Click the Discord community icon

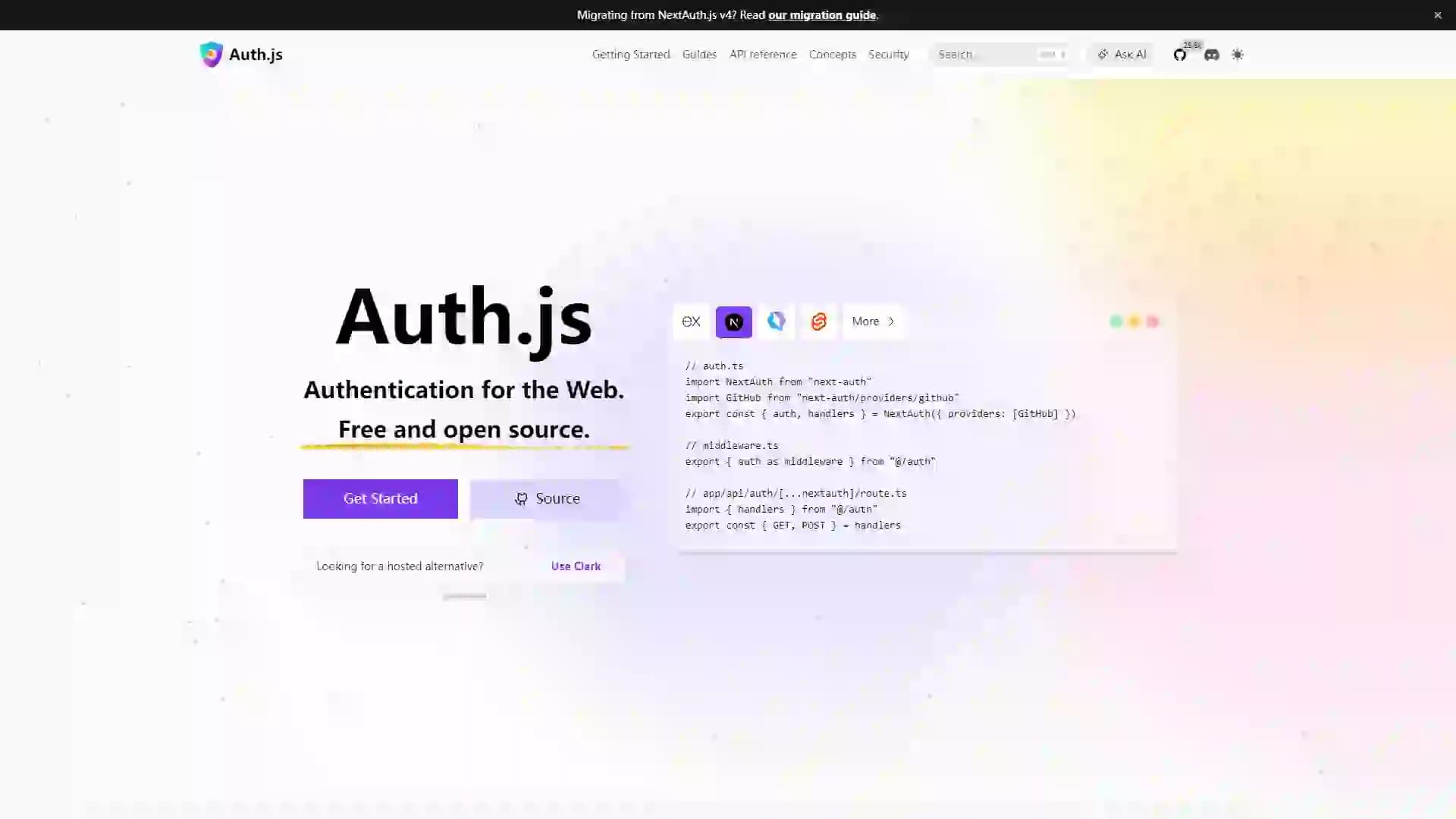click(1211, 54)
